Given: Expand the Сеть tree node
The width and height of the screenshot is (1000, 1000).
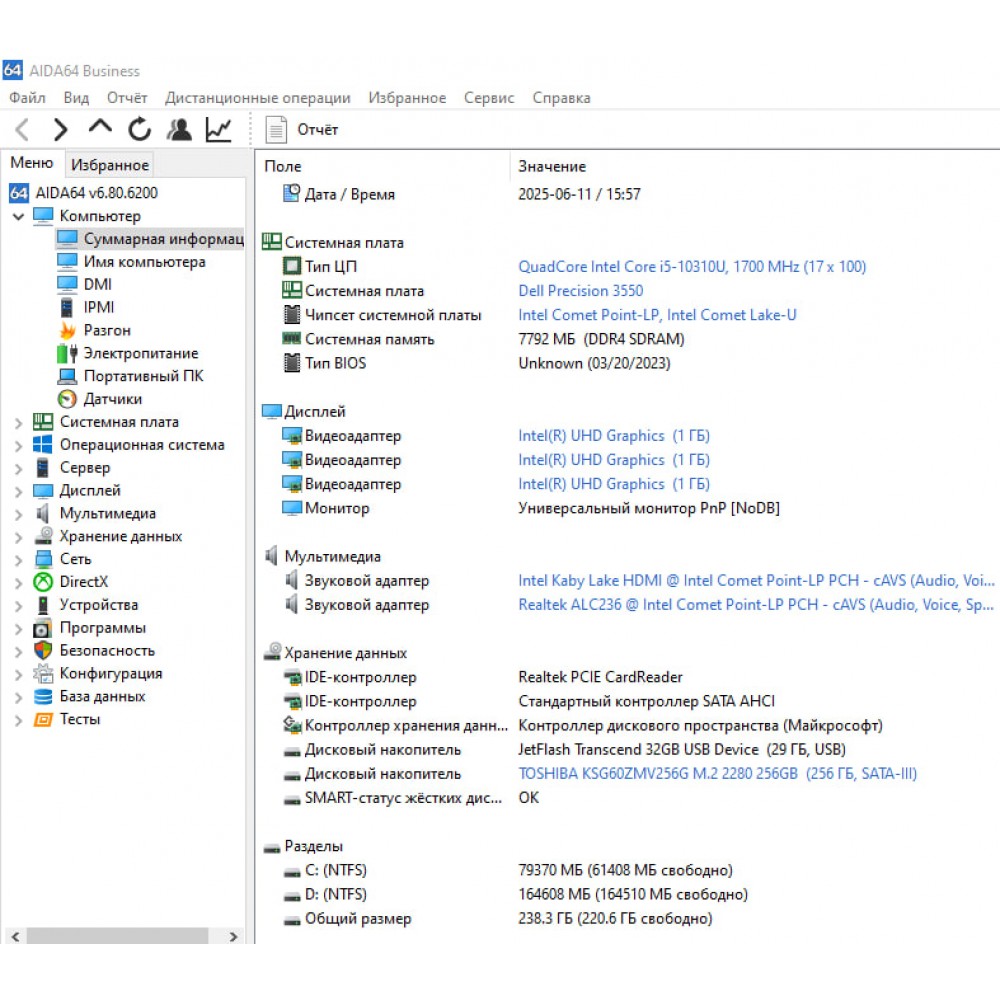Looking at the screenshot, I should (18, 559).
